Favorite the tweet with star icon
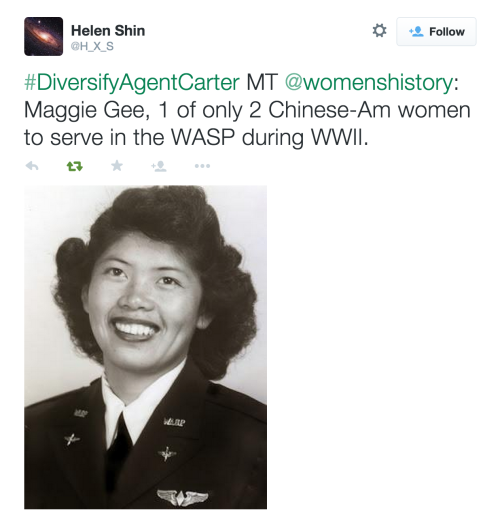This screenshot has width=500, height=519. [117, 165]
